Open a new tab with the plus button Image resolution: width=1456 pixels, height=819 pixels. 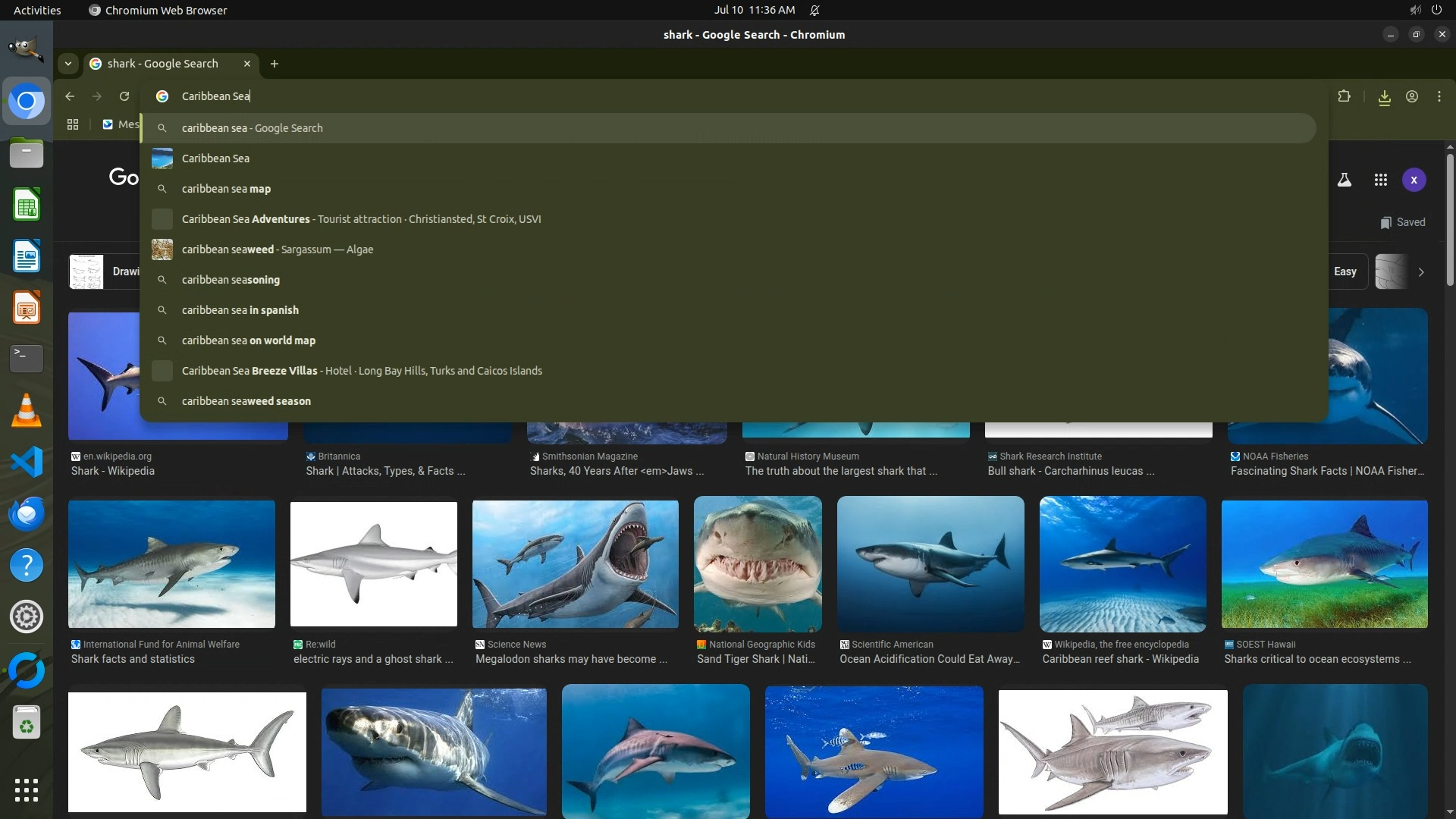click(x=275, y=64)
